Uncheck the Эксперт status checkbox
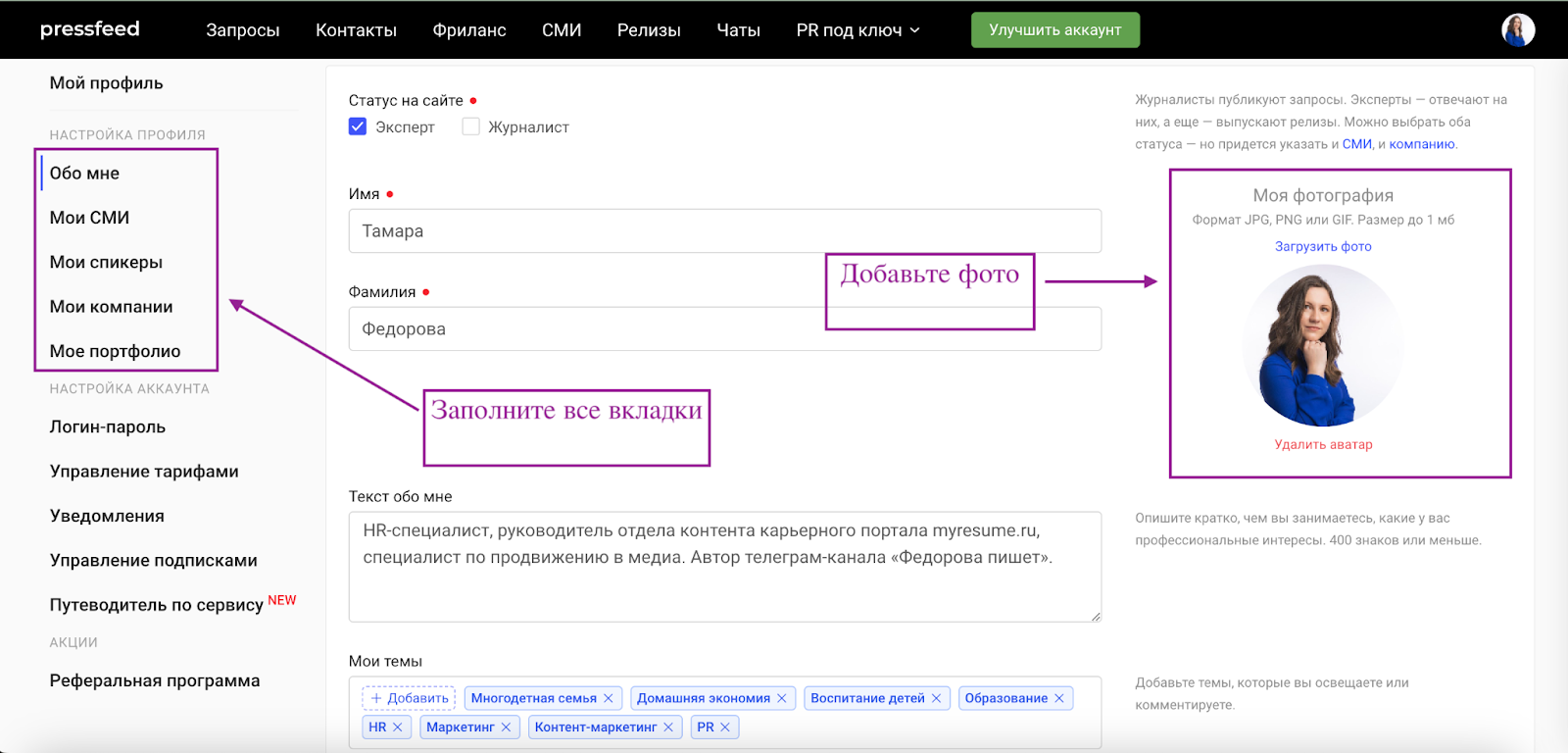 [358, 126]
